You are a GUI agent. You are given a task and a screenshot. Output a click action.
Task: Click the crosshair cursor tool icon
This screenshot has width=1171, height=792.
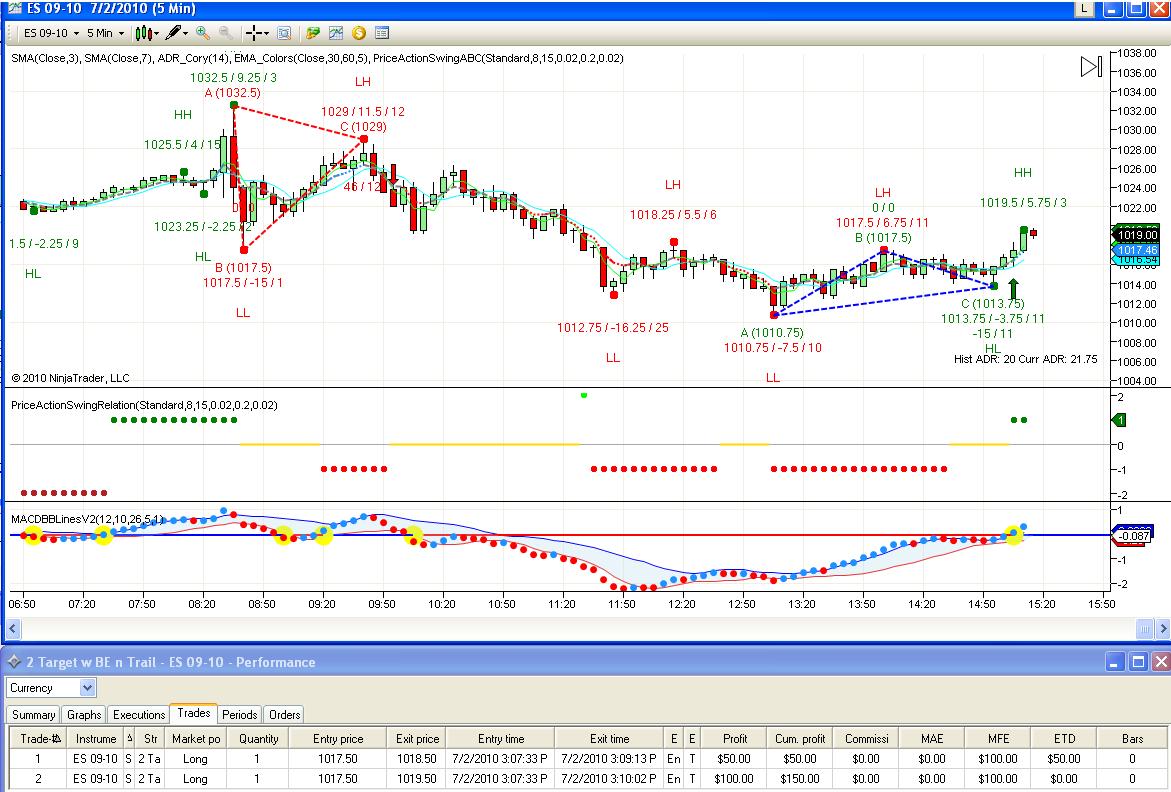tap(254, 33)
